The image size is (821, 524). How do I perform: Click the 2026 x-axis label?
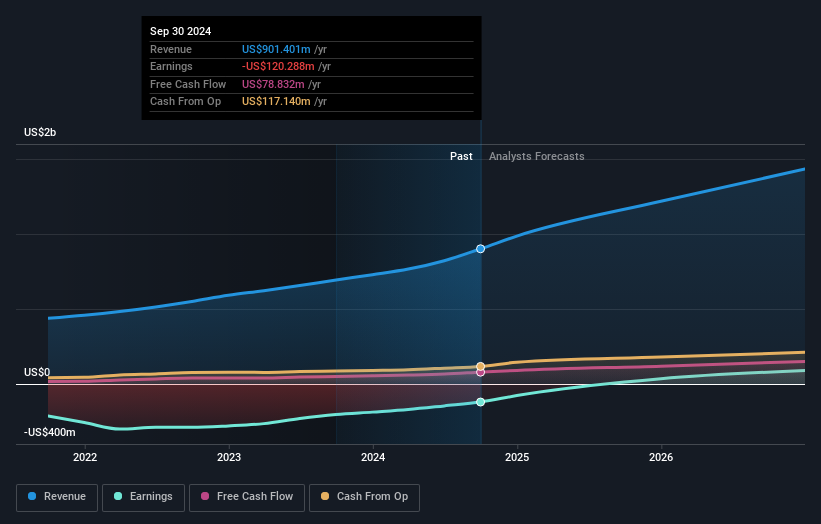point(661,457)
